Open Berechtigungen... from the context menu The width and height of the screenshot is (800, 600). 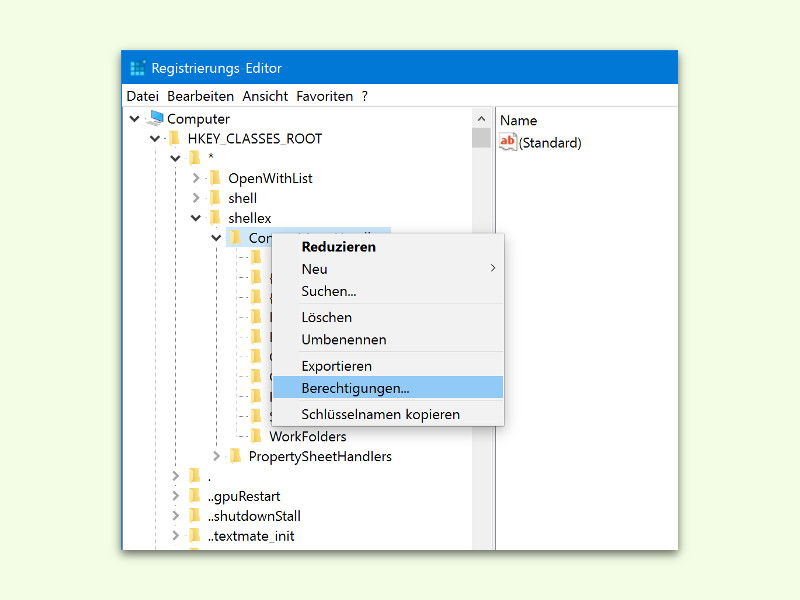point(388,388)
